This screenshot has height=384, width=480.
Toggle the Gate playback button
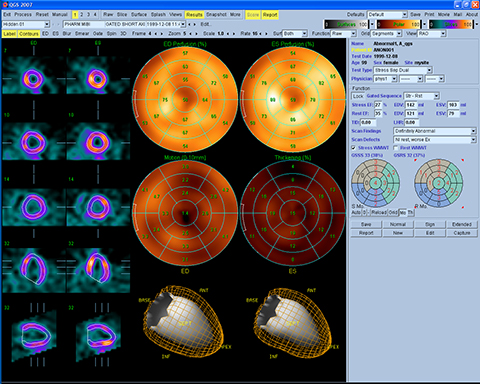click(98, 34)
